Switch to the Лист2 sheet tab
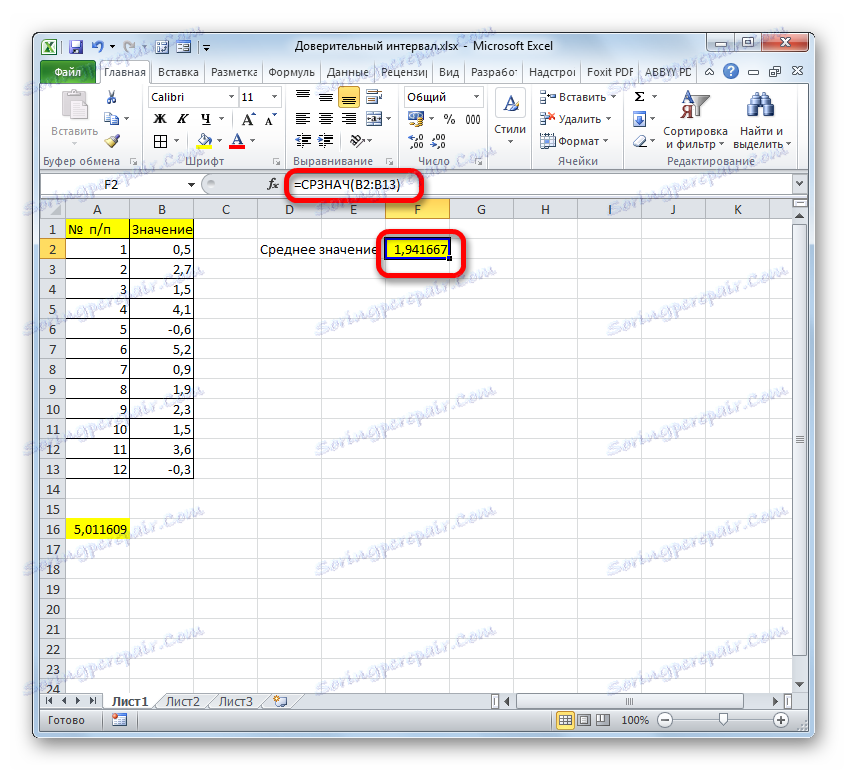848x771 pixels. (183, 701)
